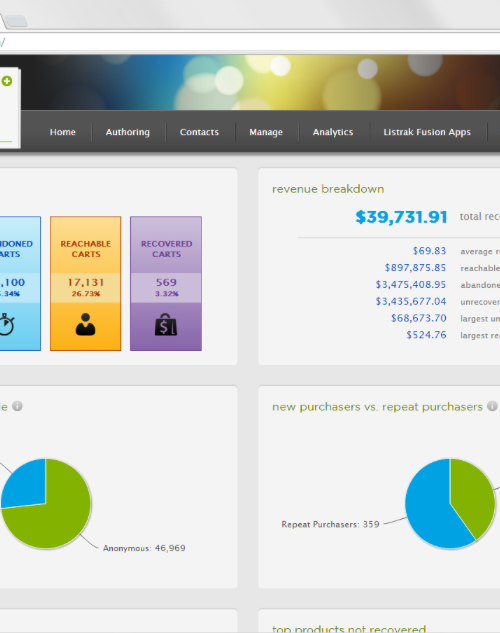The width and height of the screenshot is (500, 633).
Task: Click the shopping bag dollar icon
Action: 166,324
